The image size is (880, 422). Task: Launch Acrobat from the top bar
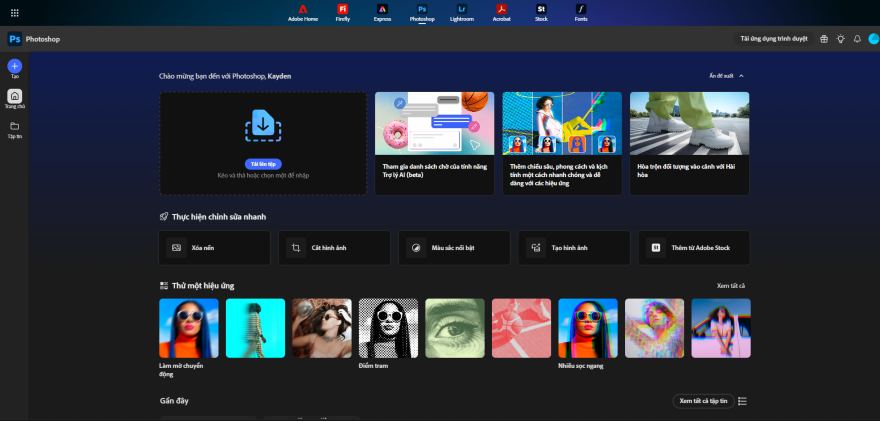502,13
